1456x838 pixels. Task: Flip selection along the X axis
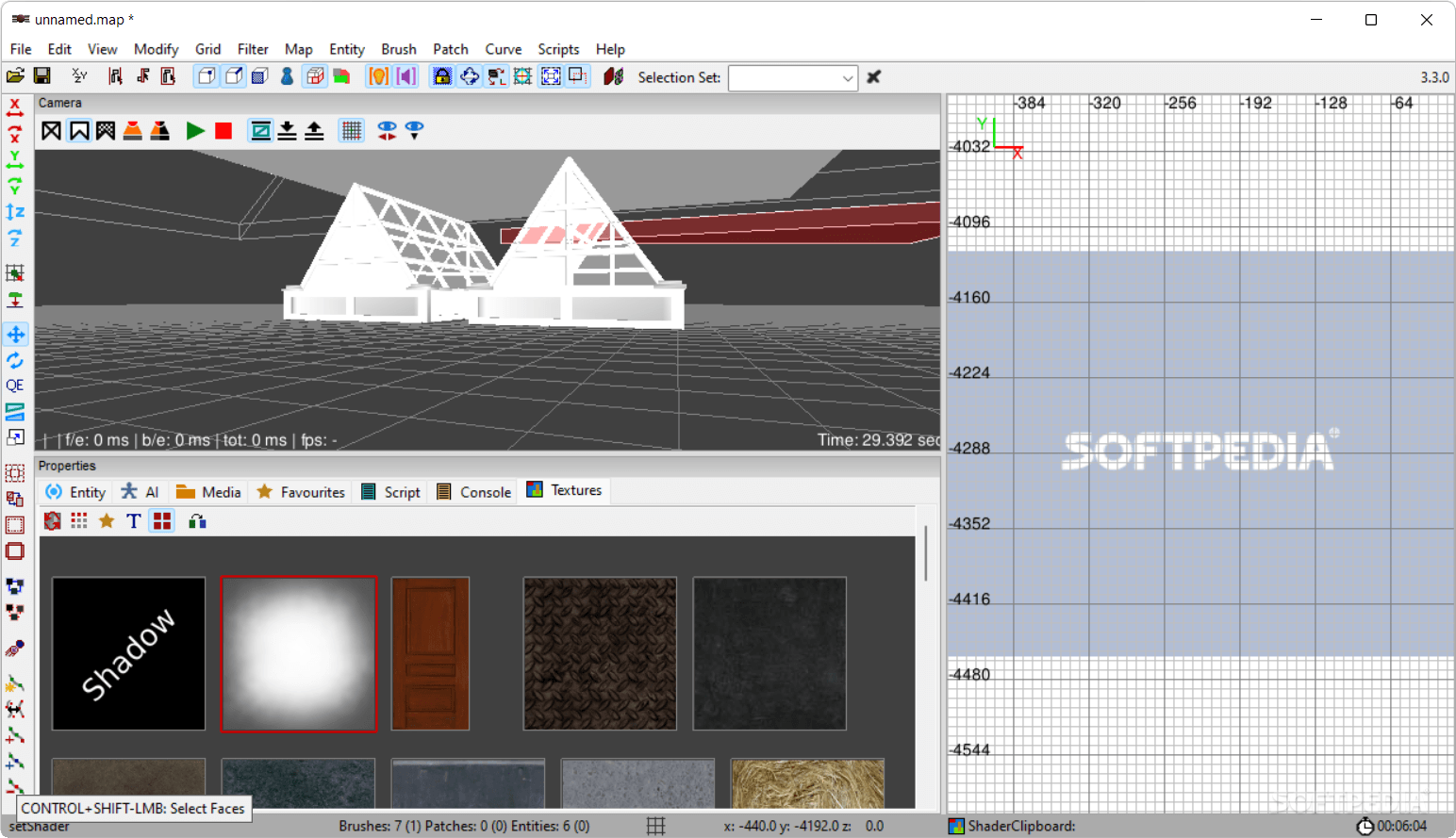pos(15,107)
